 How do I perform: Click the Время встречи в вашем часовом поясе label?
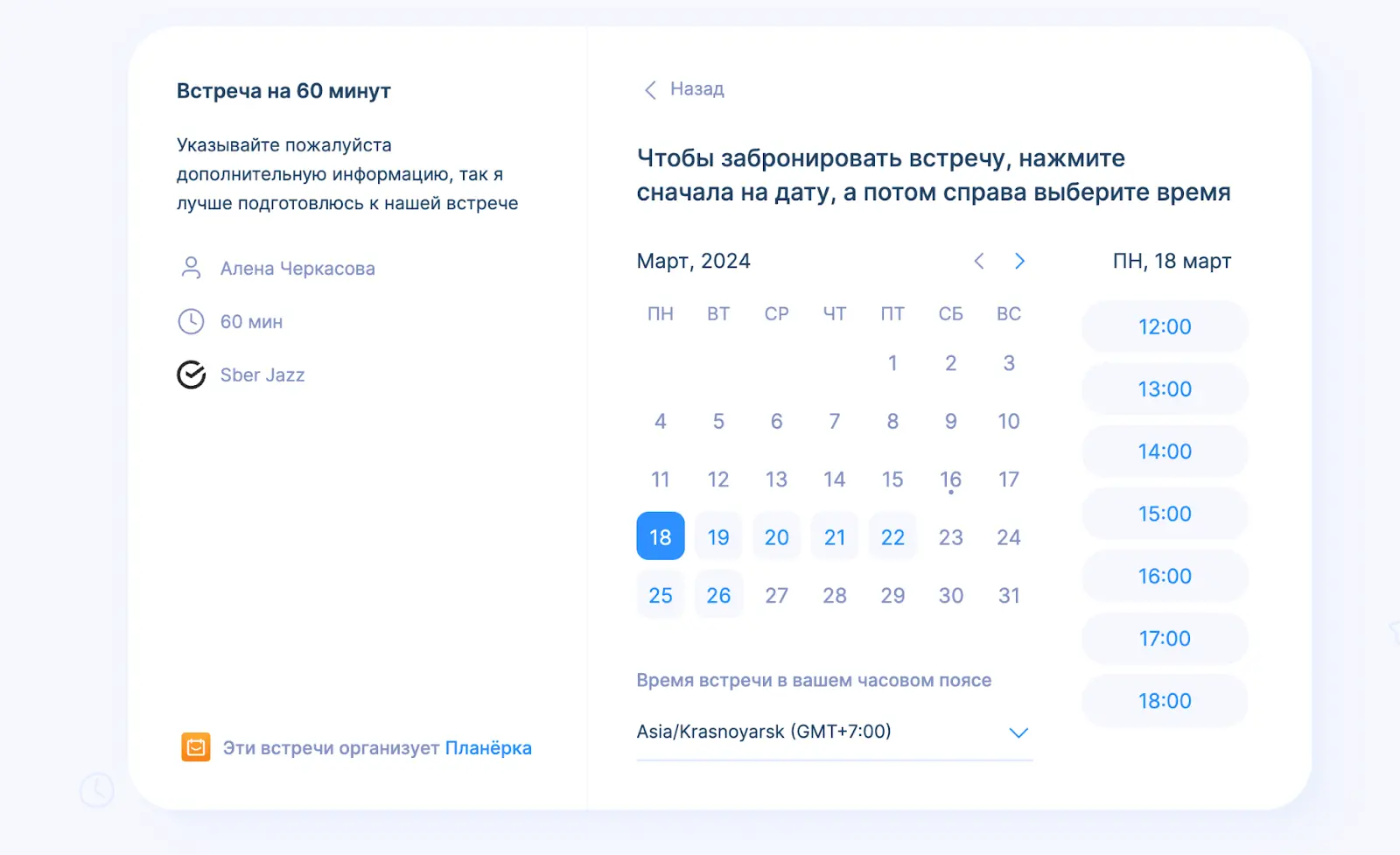tap(814, 680)
